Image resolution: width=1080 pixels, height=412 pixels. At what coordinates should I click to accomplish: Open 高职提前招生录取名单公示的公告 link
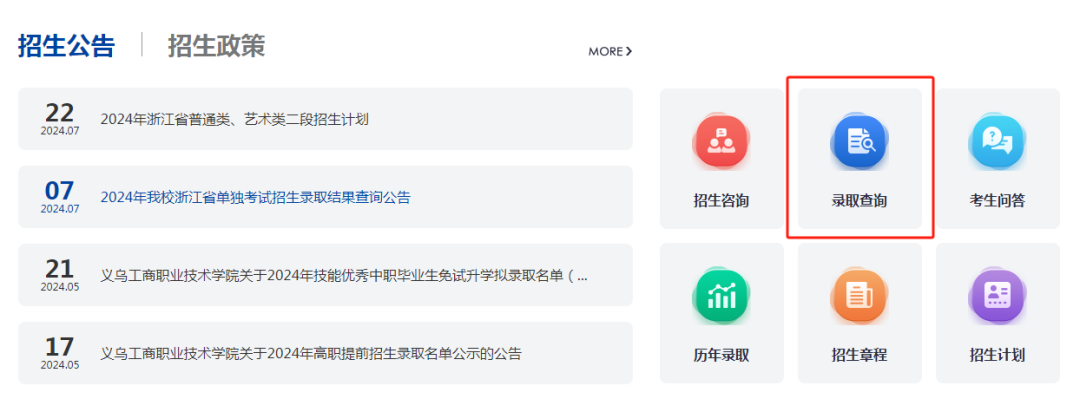pos(310,353)
